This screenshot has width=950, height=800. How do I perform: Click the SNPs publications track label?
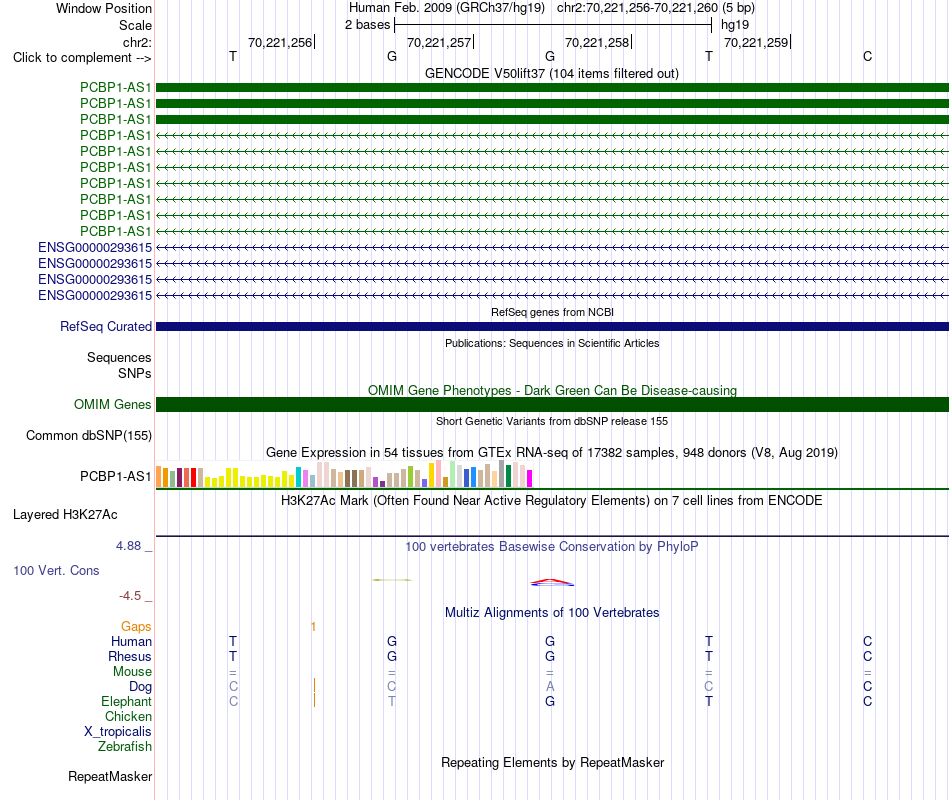point(135,373)
